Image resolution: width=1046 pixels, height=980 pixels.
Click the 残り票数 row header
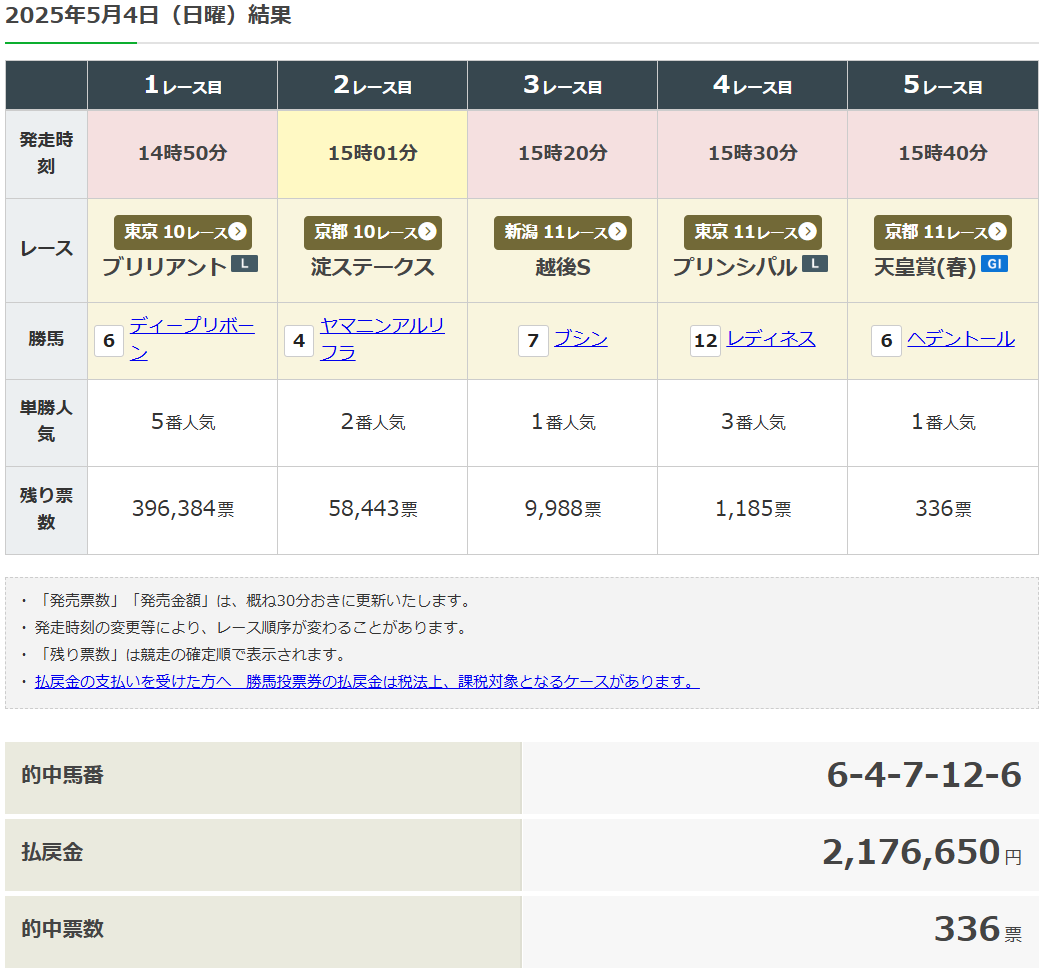[46, 509]
